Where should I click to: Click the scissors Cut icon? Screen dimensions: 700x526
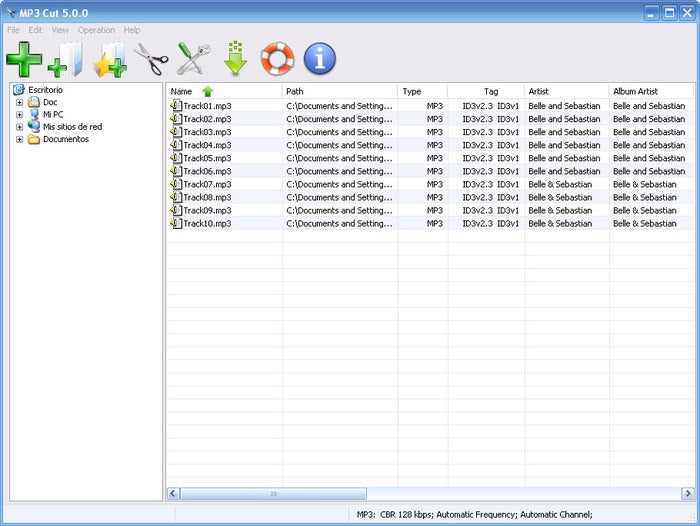[x=151, y=58]
